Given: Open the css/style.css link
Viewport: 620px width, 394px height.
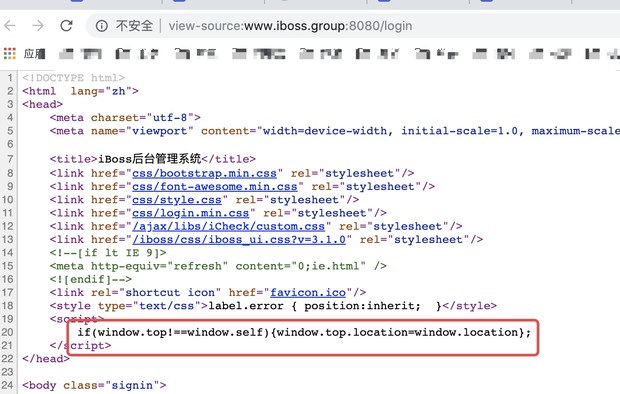Looking at the screenshot, I should pos(177,200).
